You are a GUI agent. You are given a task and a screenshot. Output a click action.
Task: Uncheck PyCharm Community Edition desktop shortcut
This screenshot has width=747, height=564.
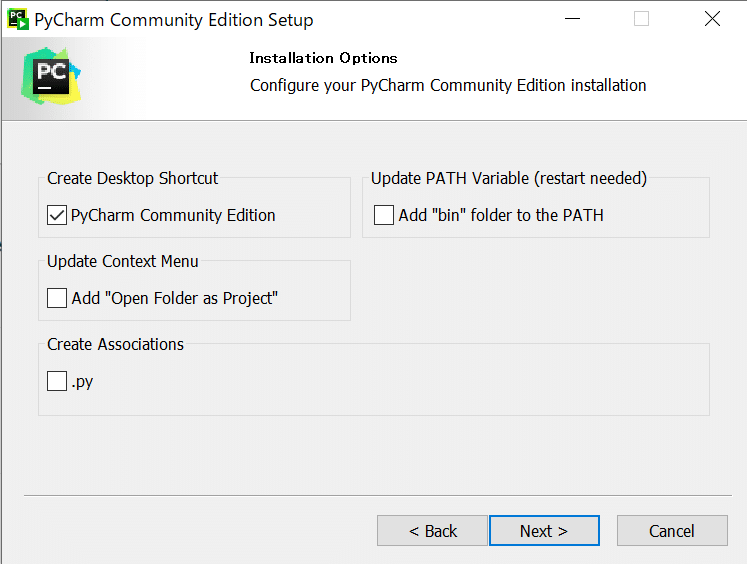pyautogui.click(x=57, y=215)
